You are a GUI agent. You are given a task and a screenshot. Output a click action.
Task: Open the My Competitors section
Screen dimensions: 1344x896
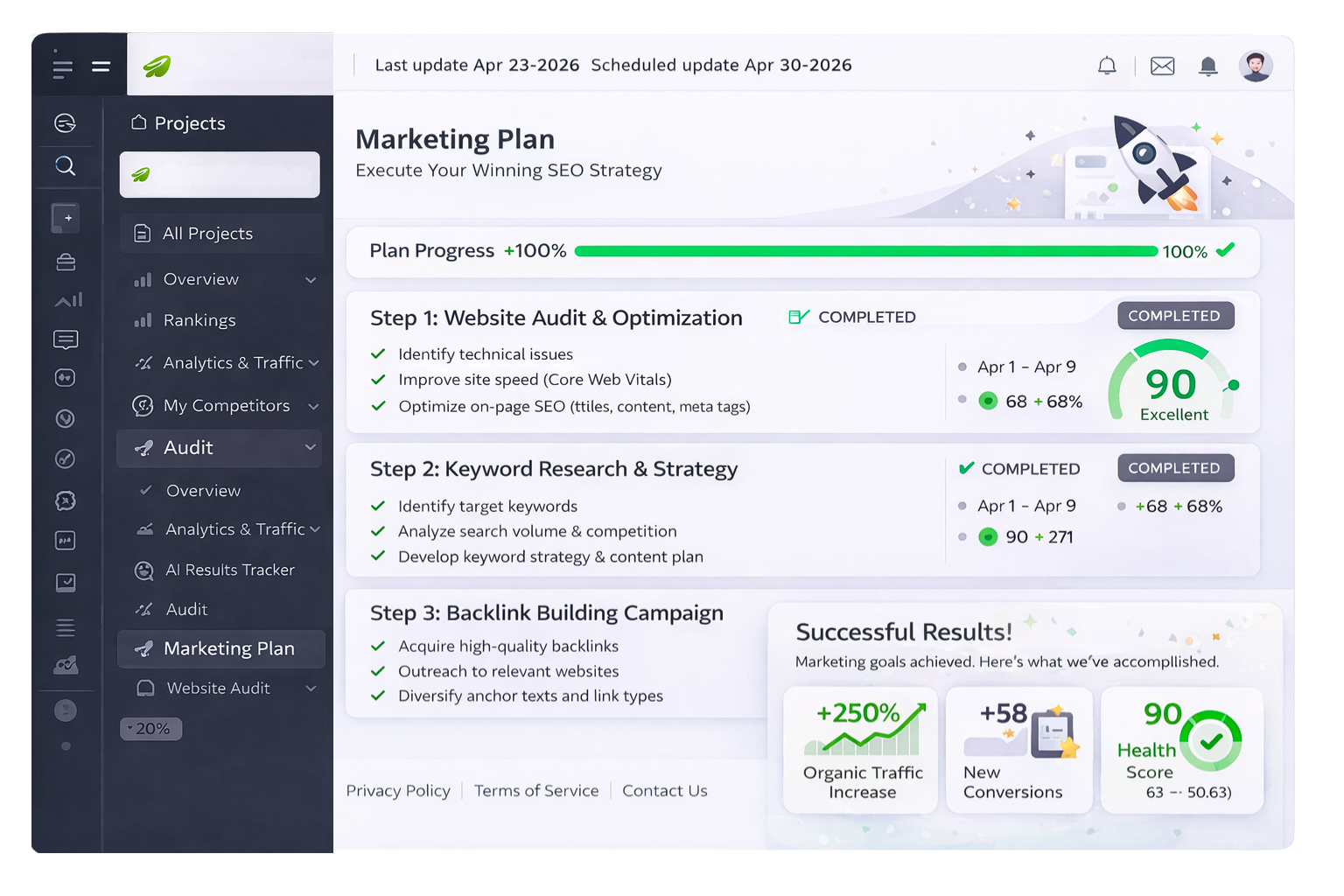point(227,405)
